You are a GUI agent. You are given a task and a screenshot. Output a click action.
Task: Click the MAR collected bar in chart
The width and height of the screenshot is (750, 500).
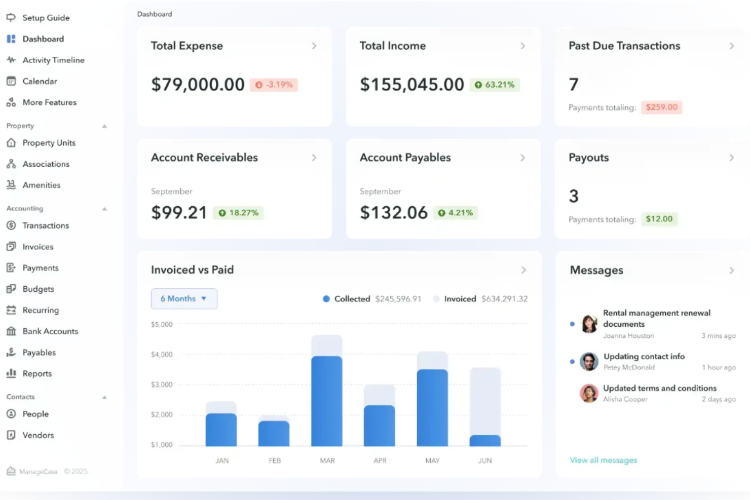click(x=327, y=401)
